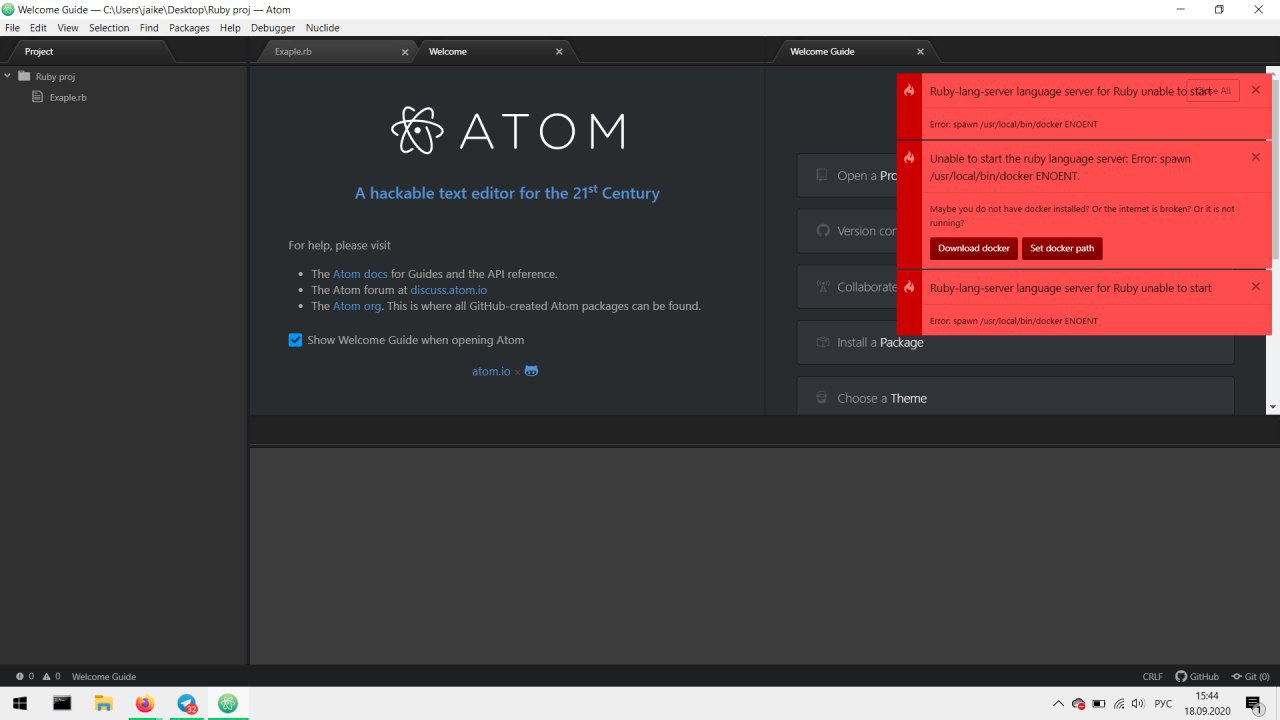This screenshot has width=1280, height=720.
Task: Click the flame icon on last error
Action: [909, 287]
